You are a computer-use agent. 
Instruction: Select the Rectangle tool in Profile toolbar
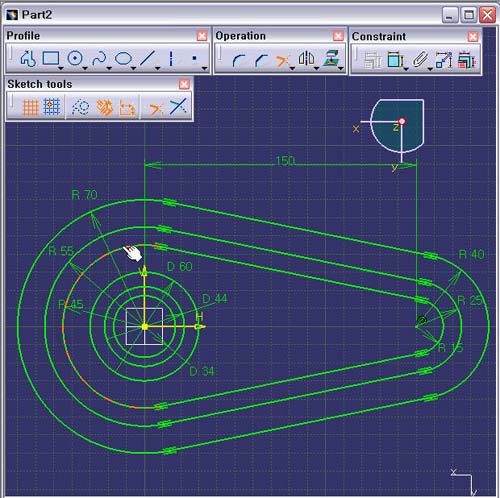(51, 58)
